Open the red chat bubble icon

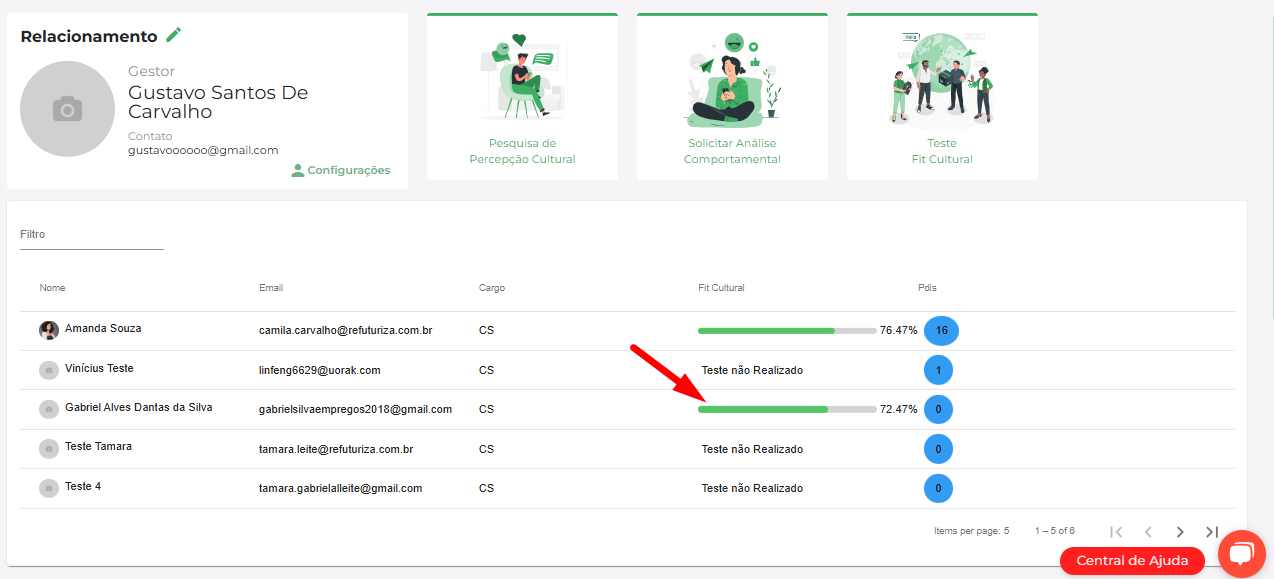pos(1242,553)
